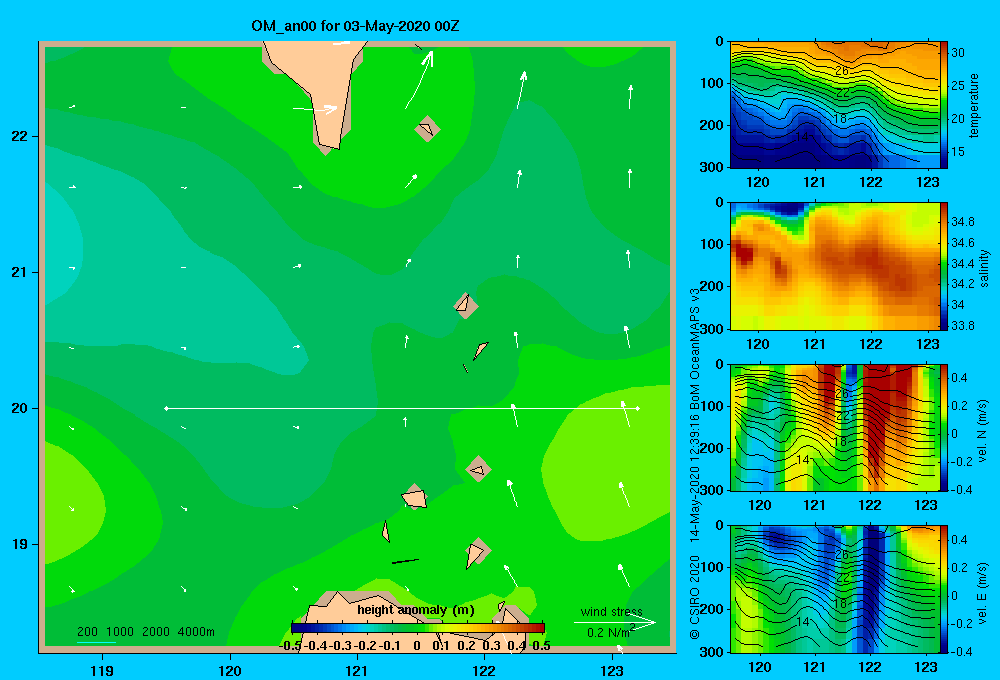Image resolution: width=1000 pixels, height=680 pixels.
Task: Click the wind arrow over Taiwan's southern tip
Action: click(315, 109)
